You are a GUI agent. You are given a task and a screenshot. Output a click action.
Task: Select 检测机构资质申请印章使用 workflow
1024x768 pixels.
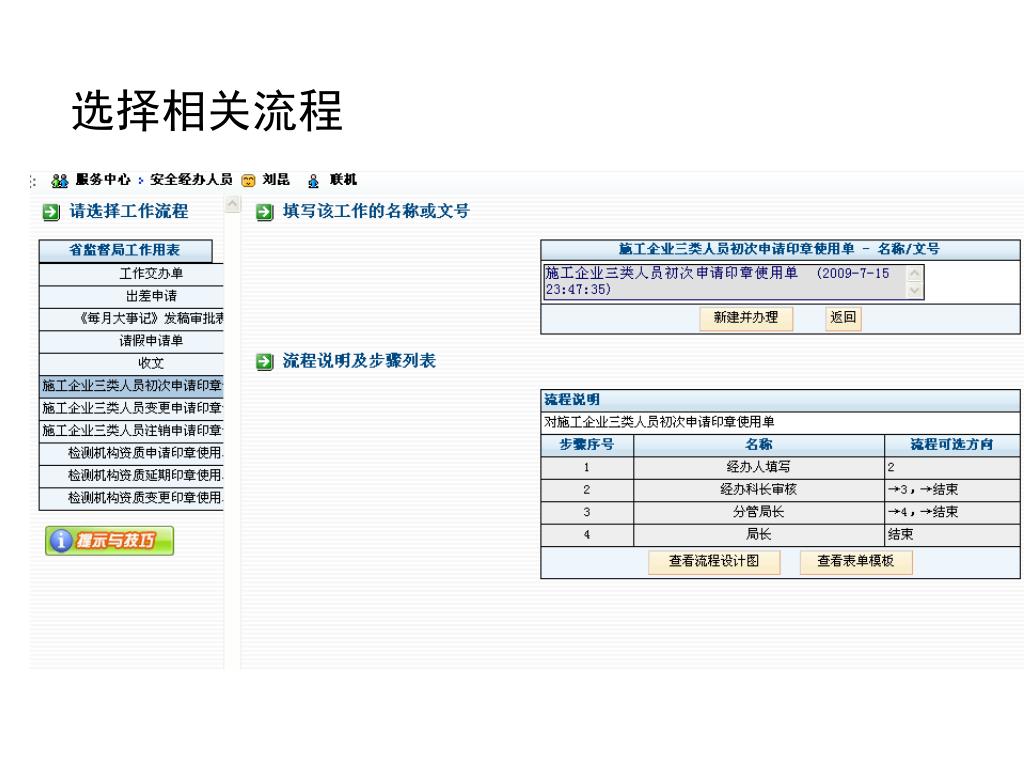click(x=131, y=453)
